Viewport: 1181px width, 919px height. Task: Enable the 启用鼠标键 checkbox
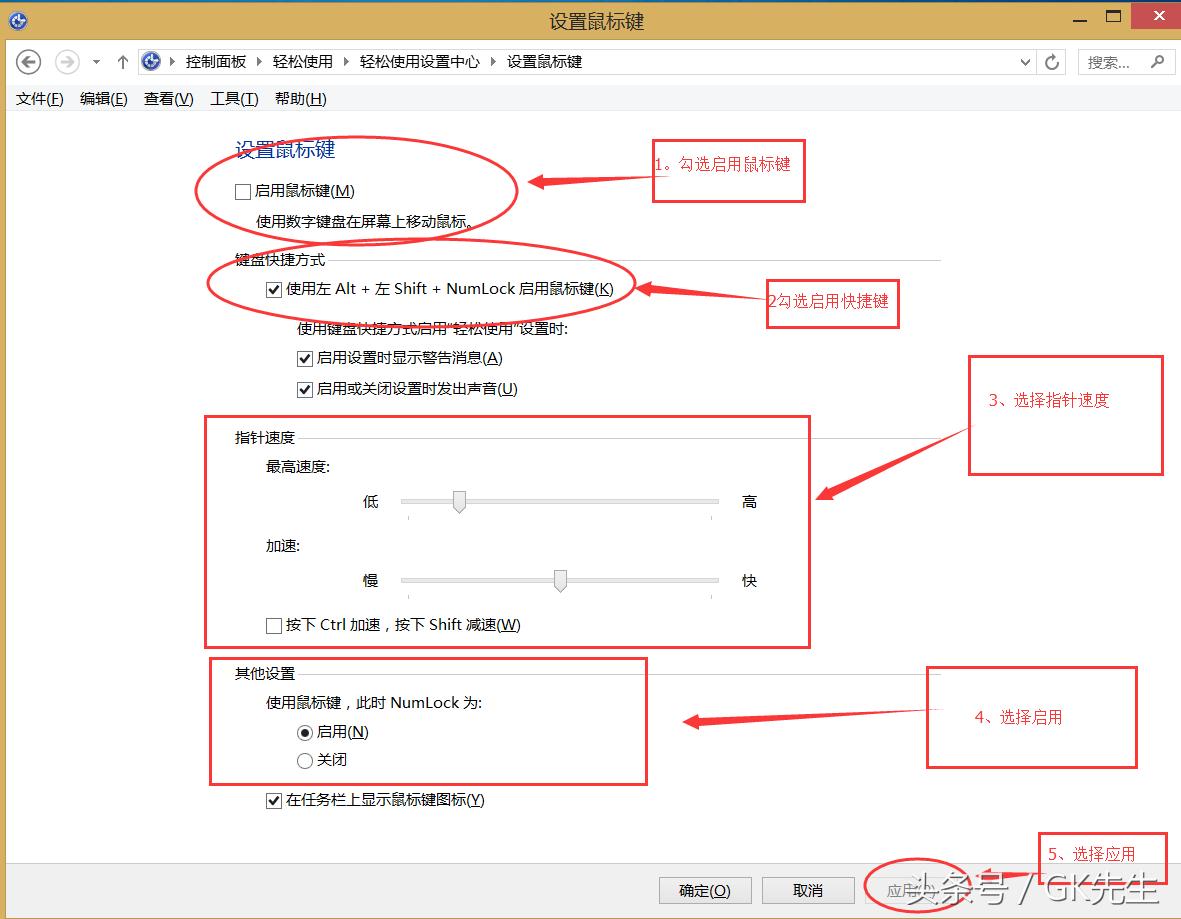[x=241, y=190]
